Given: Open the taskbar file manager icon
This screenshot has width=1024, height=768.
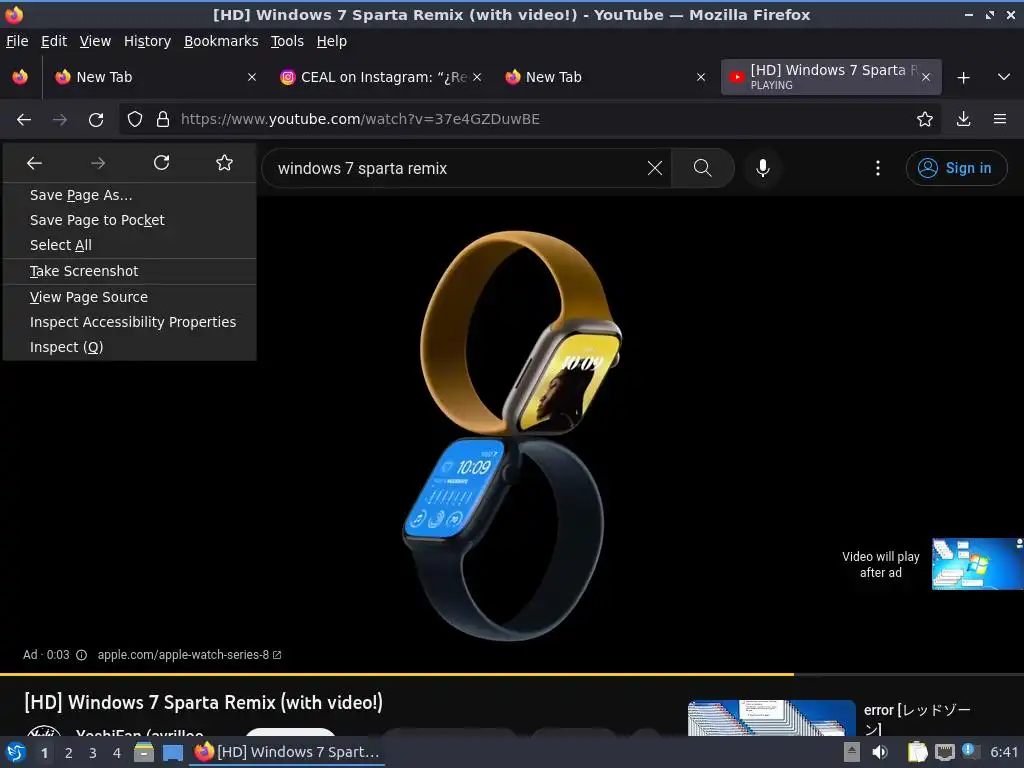Looking at the screenshot, I should coord(144,752).
